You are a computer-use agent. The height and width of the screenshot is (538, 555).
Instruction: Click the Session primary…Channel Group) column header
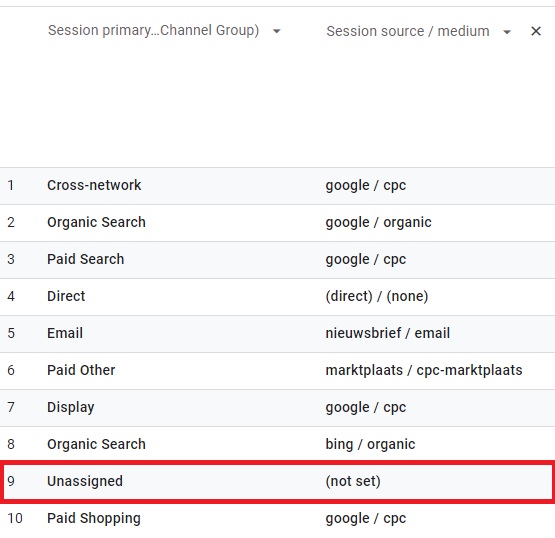pos(154,30)
